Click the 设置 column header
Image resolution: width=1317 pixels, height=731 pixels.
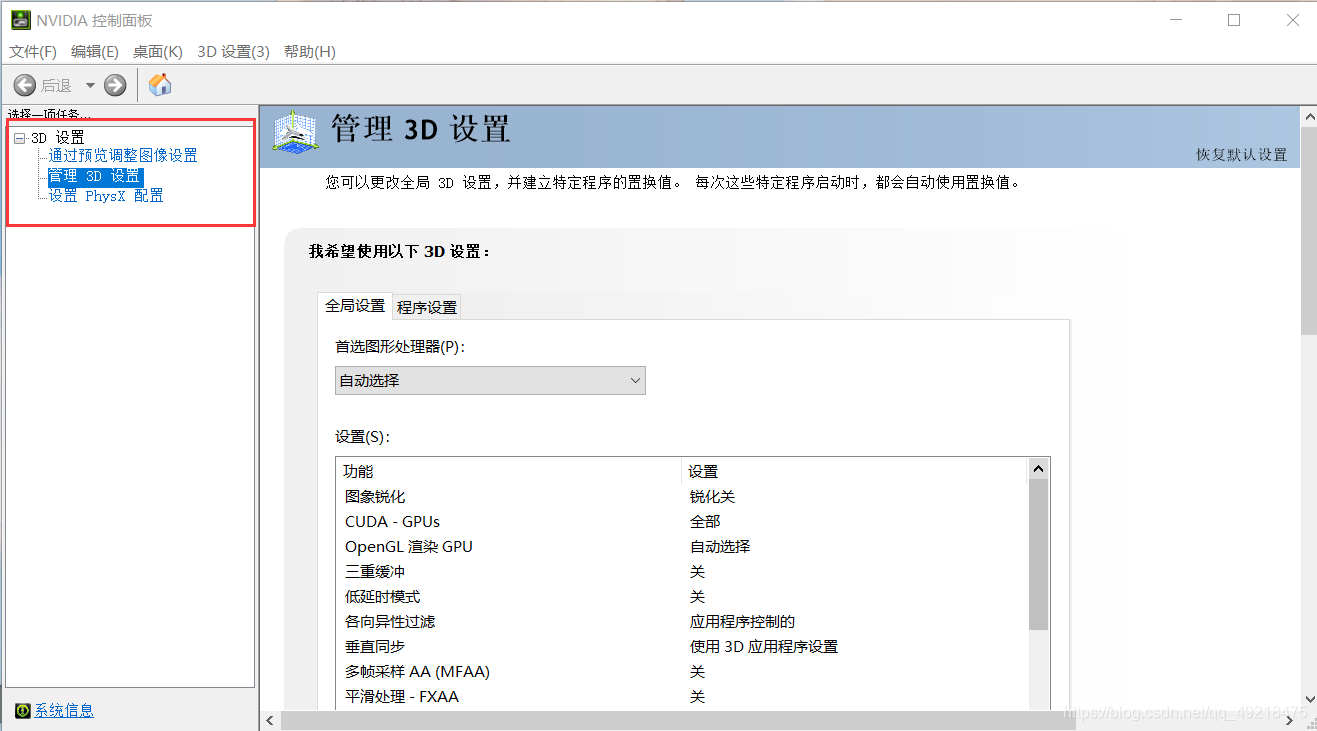pos(855,471)
